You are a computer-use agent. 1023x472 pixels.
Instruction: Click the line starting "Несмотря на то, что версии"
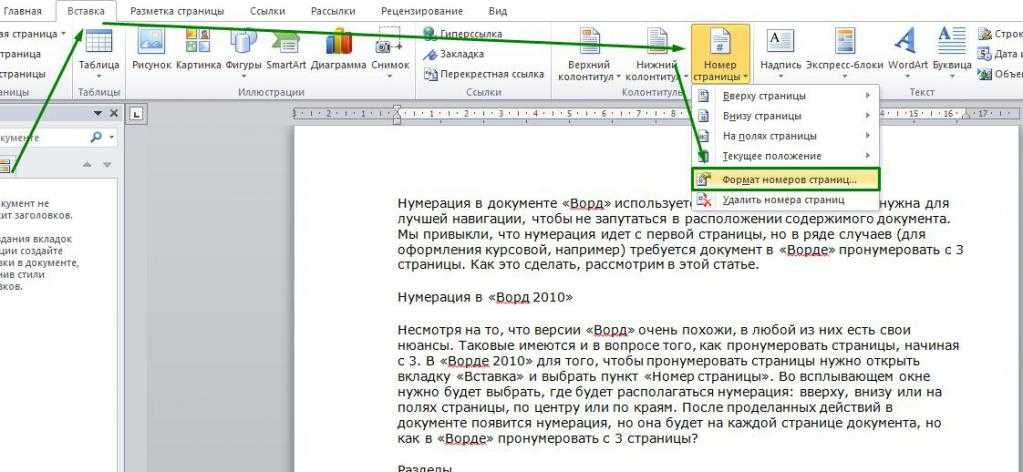(654, 330)
